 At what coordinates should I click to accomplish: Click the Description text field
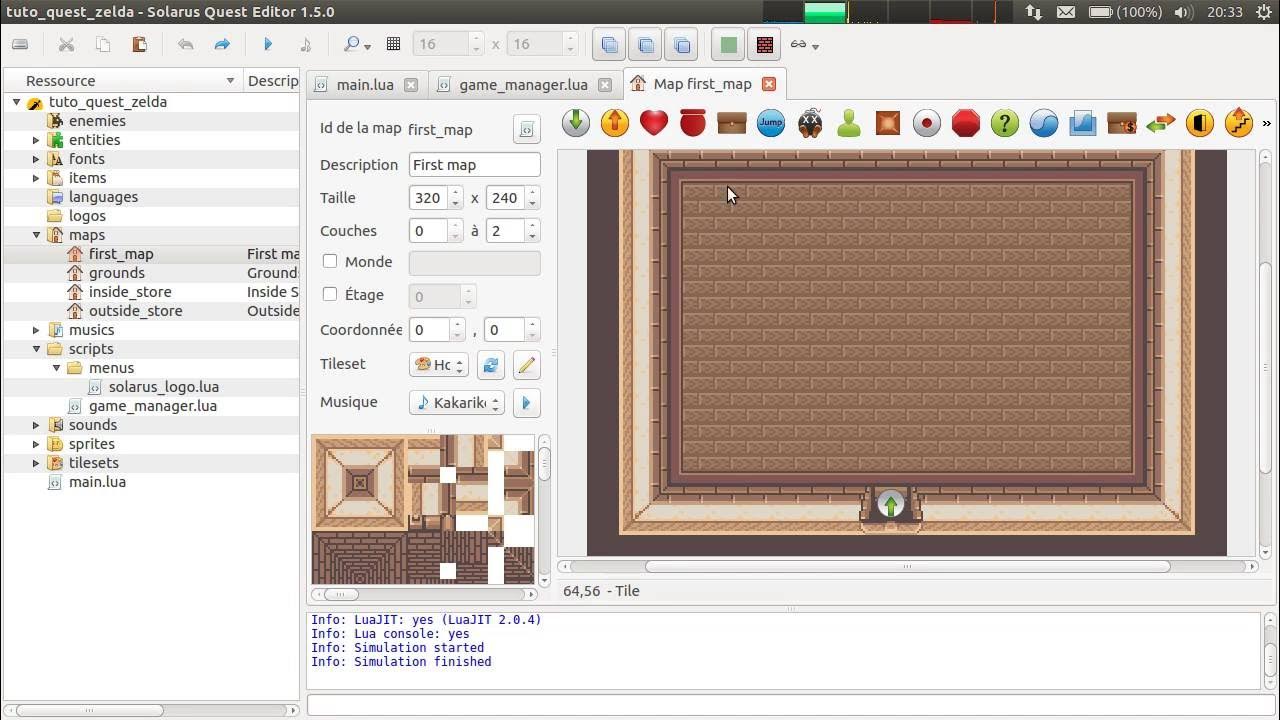(x=474, y=165)
